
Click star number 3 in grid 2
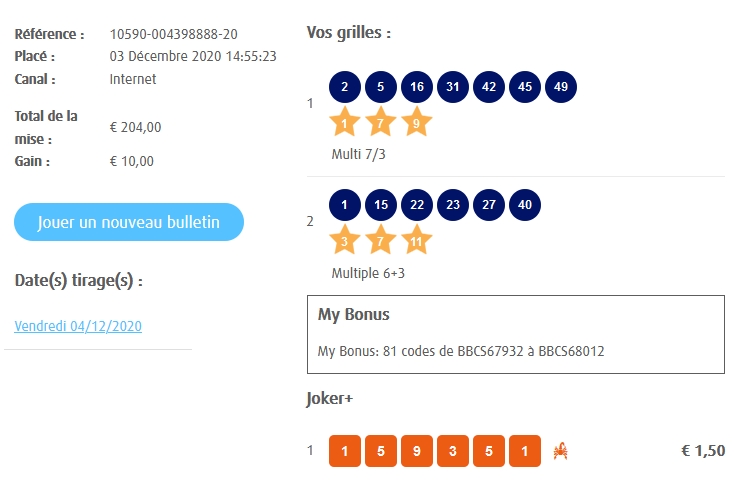(x=345, y=240)
